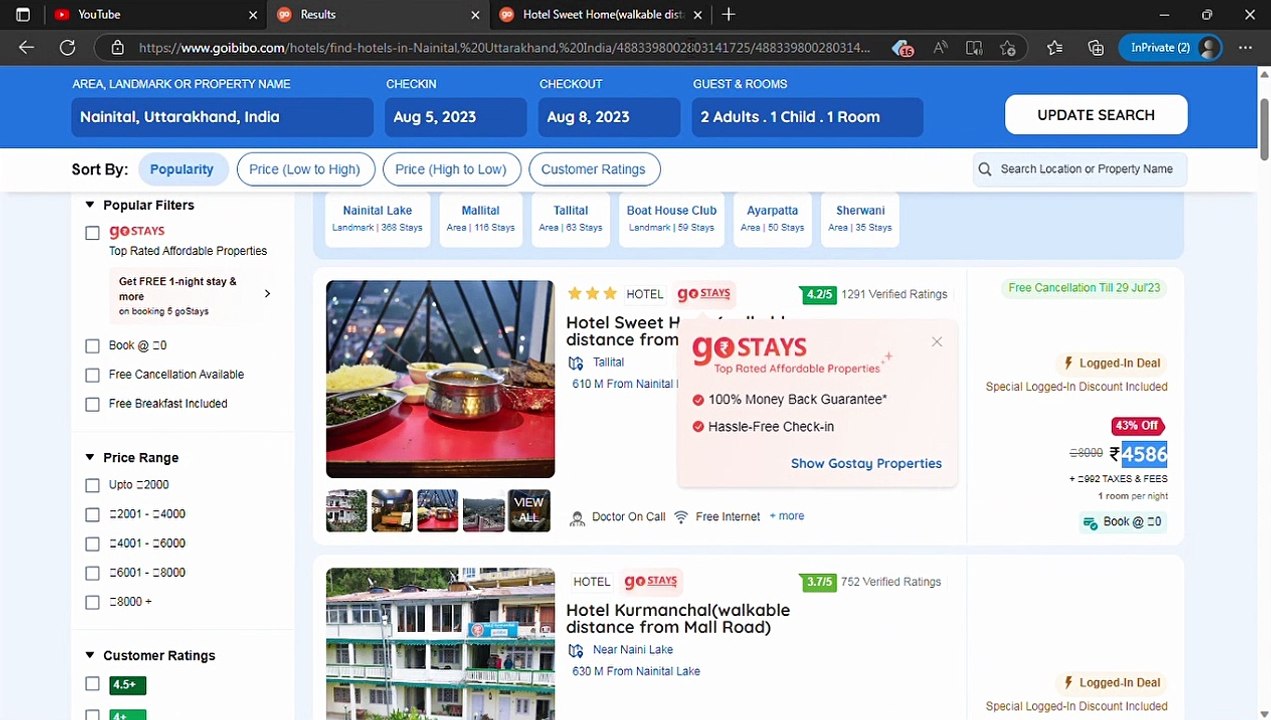The height and width of the screenshot is (720, 1271).
Task: Sort by Price (High to Low)
Action: [x=451, y=169]
